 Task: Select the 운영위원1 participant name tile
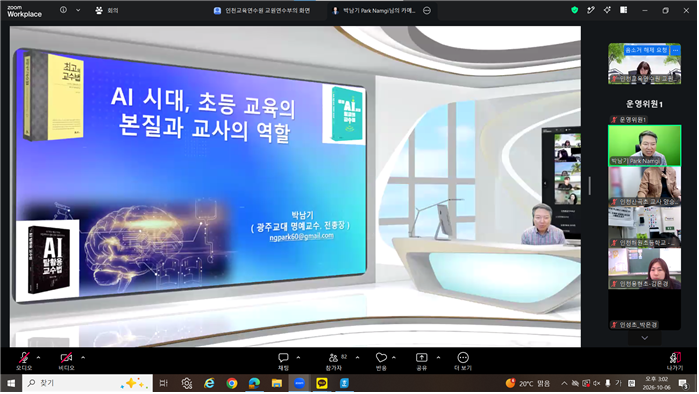644,104
